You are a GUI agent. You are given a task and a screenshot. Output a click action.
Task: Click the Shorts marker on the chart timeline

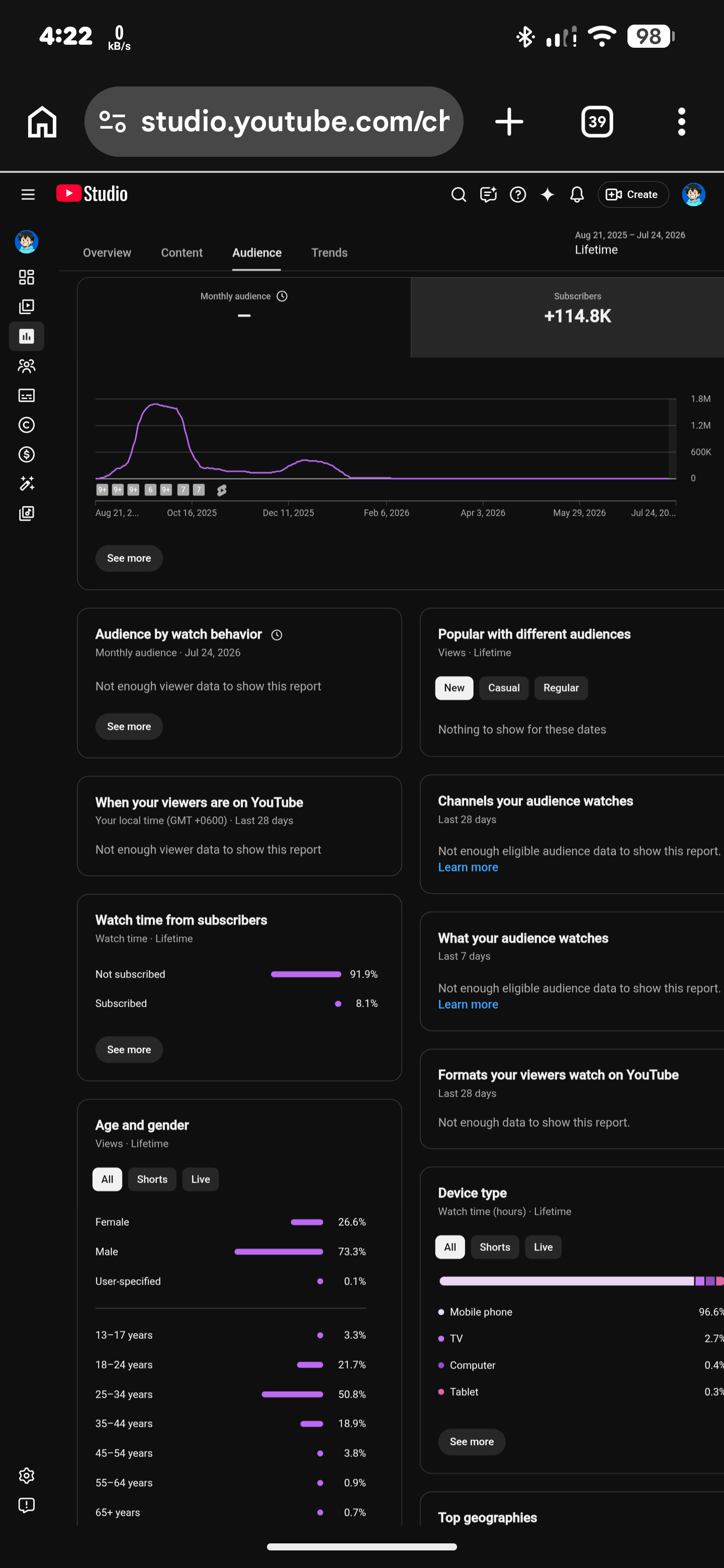point(222,490)
